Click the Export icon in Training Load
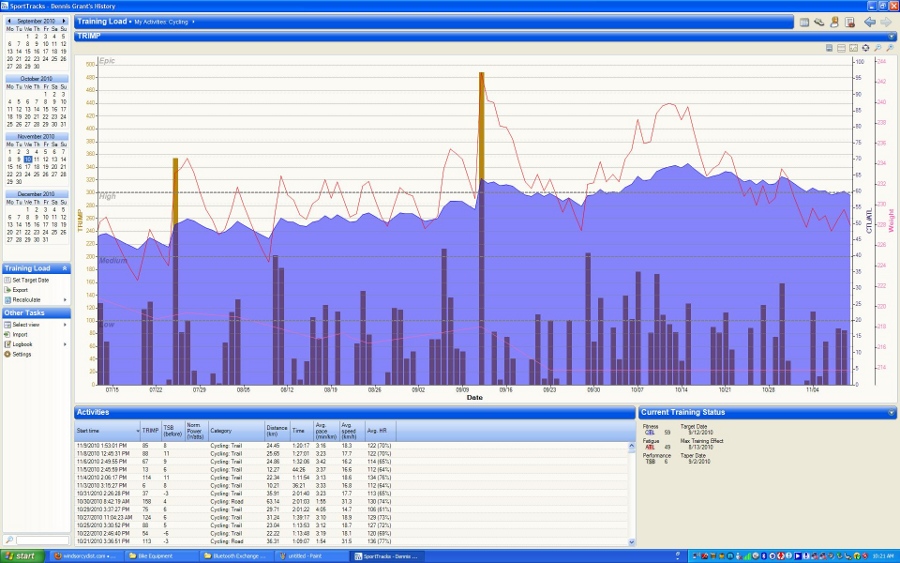 [7, 290]
